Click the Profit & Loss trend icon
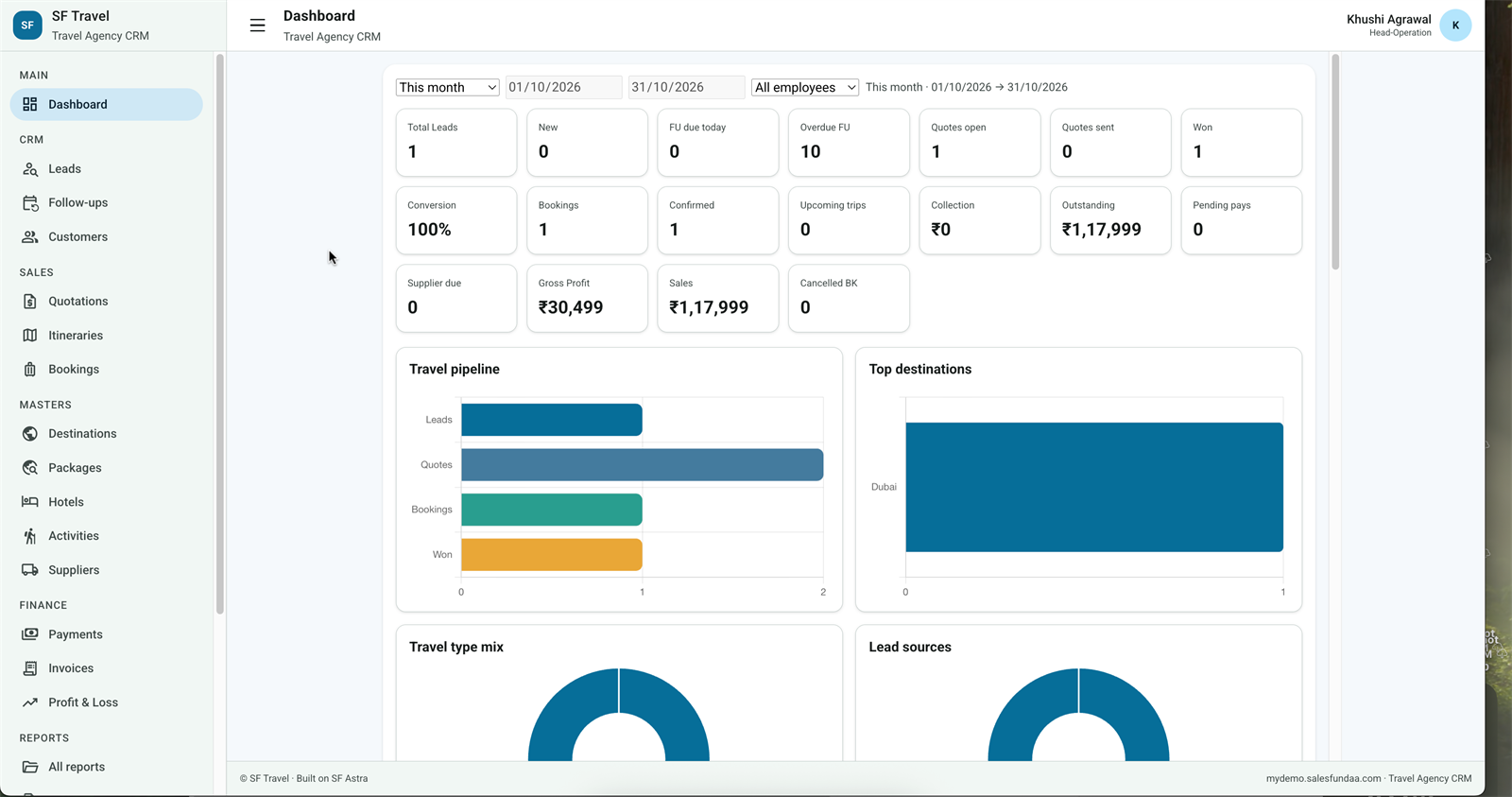The height and width of the screenshot is (797, 1512). point(30,702)
